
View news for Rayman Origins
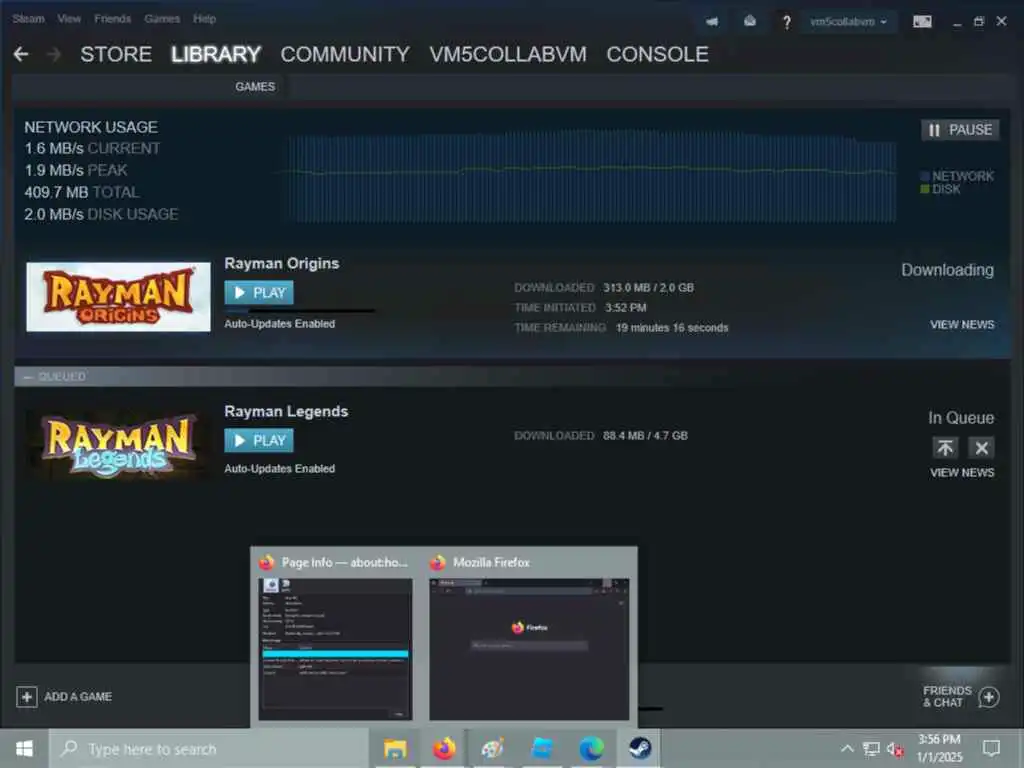(962, 325)
